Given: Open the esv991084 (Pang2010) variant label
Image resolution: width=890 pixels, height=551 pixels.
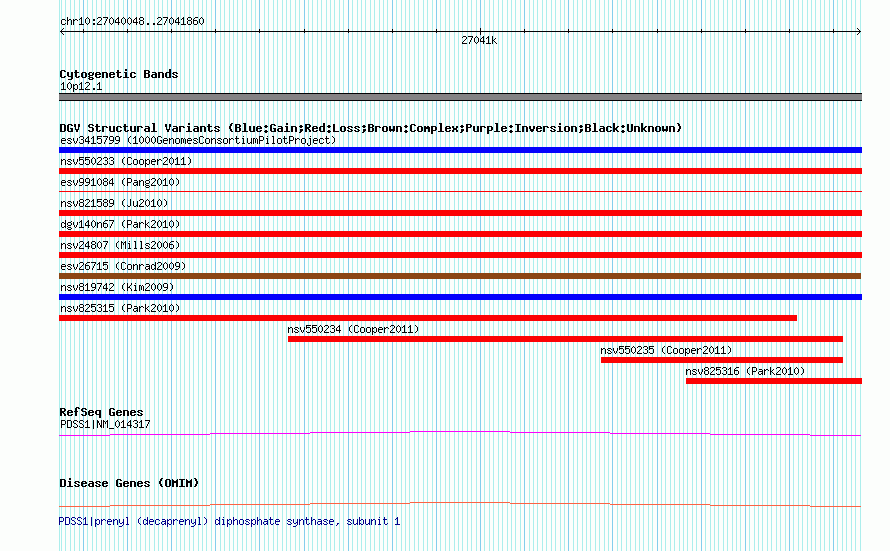Looking at the screenshot, I should (x=120, y=182).
